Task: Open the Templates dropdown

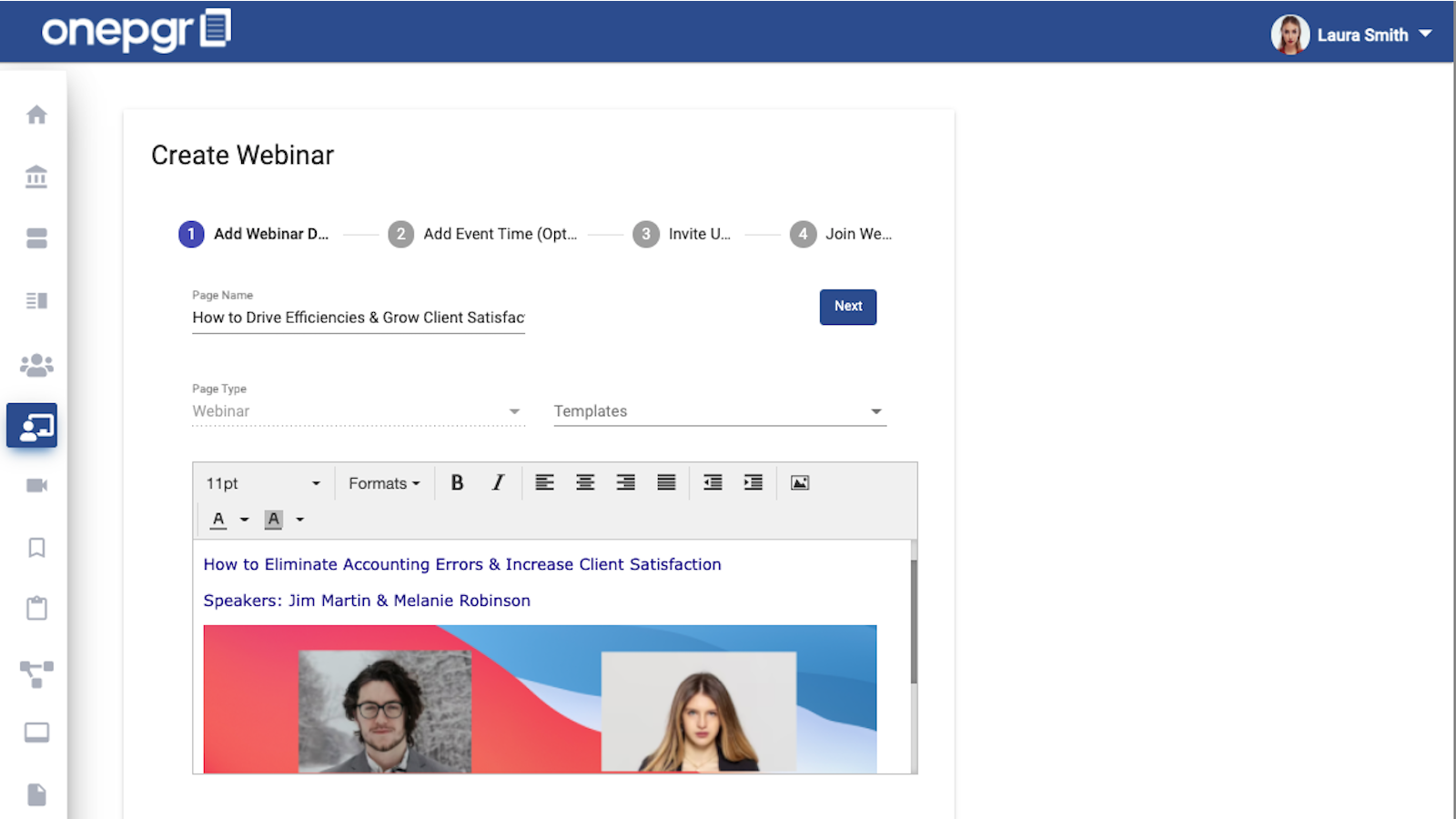Action: click(718, 410)
